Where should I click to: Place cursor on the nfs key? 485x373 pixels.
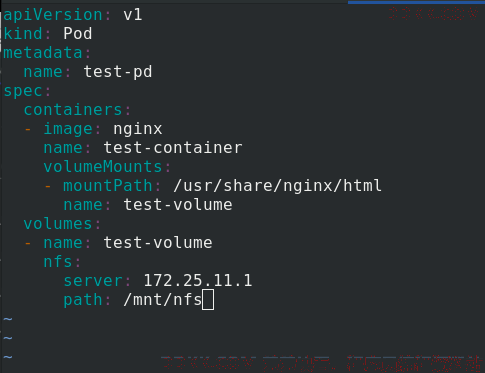(x=58, y=262)
